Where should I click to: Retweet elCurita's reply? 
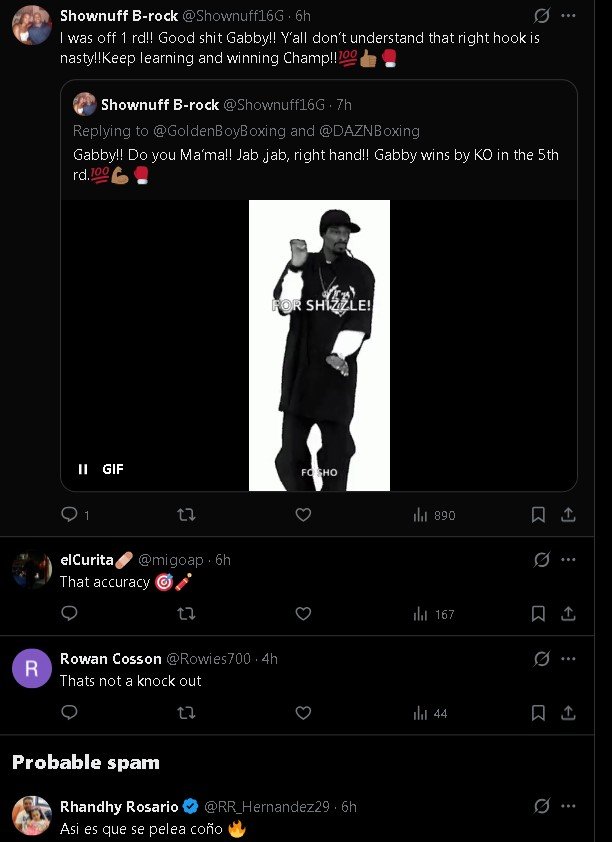186,614
